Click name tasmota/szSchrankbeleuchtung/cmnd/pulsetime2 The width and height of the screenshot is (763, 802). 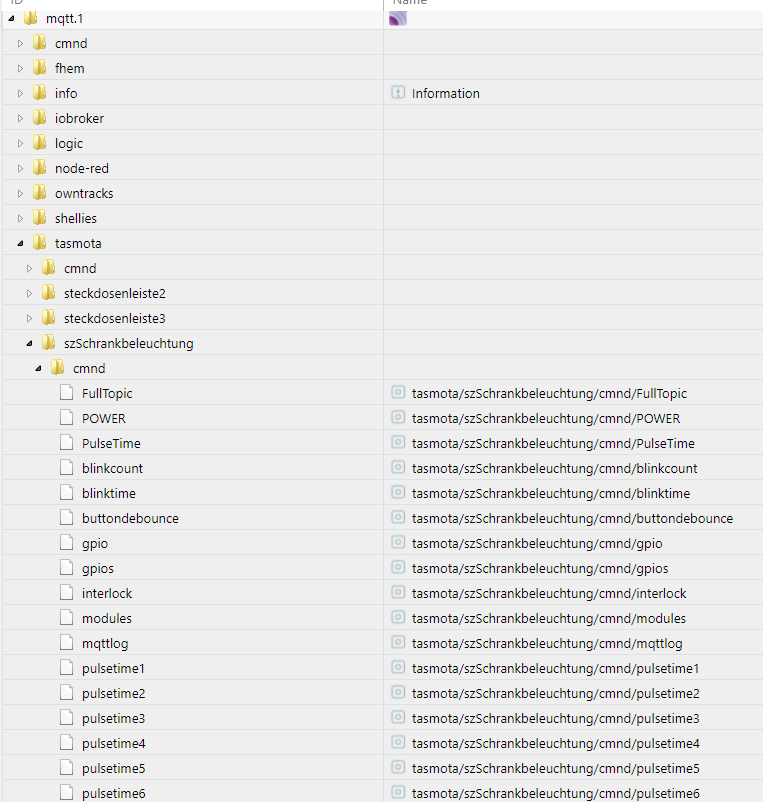click(x=556, y=694)
